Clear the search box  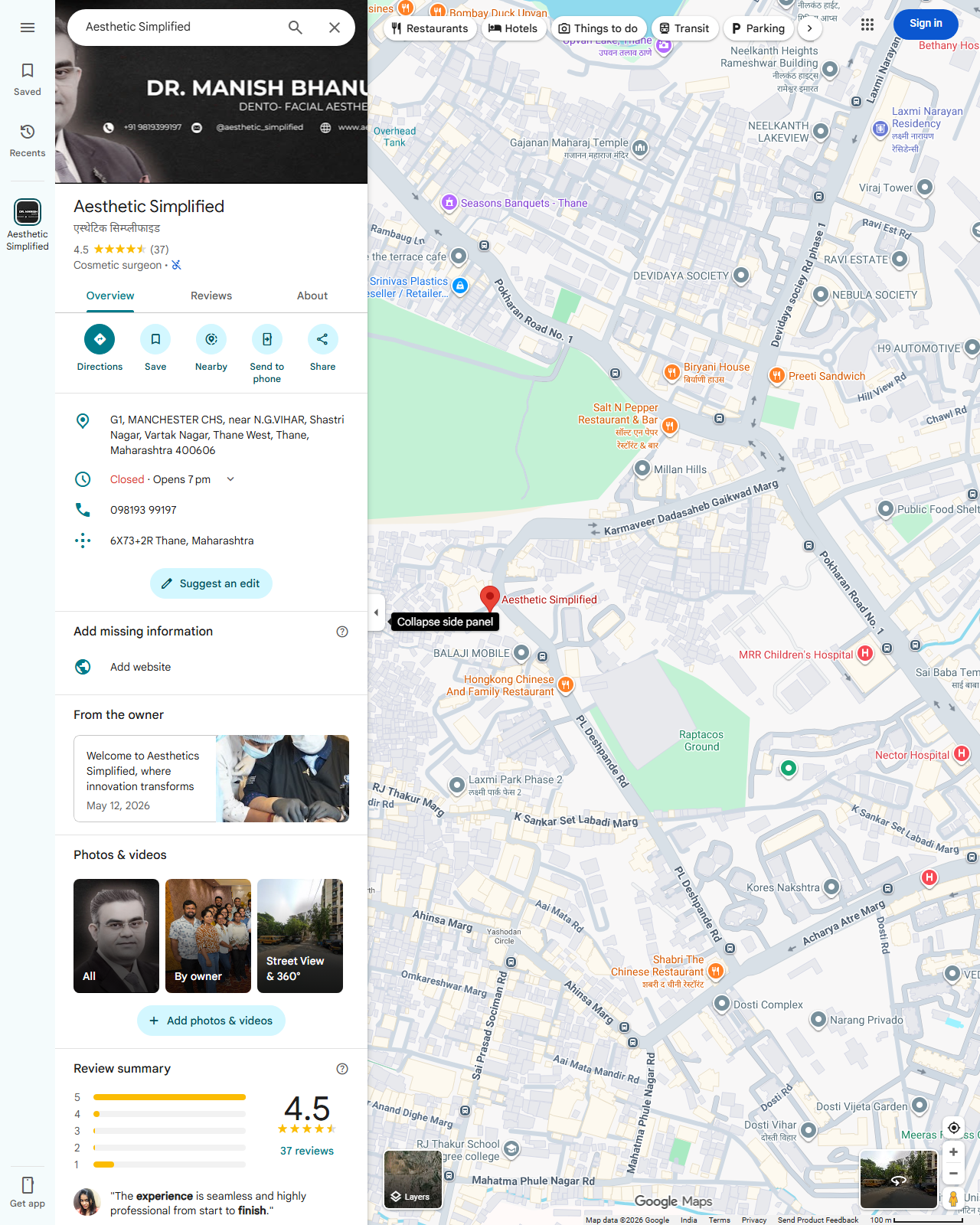pyautogui.click(x=335, y=28)
